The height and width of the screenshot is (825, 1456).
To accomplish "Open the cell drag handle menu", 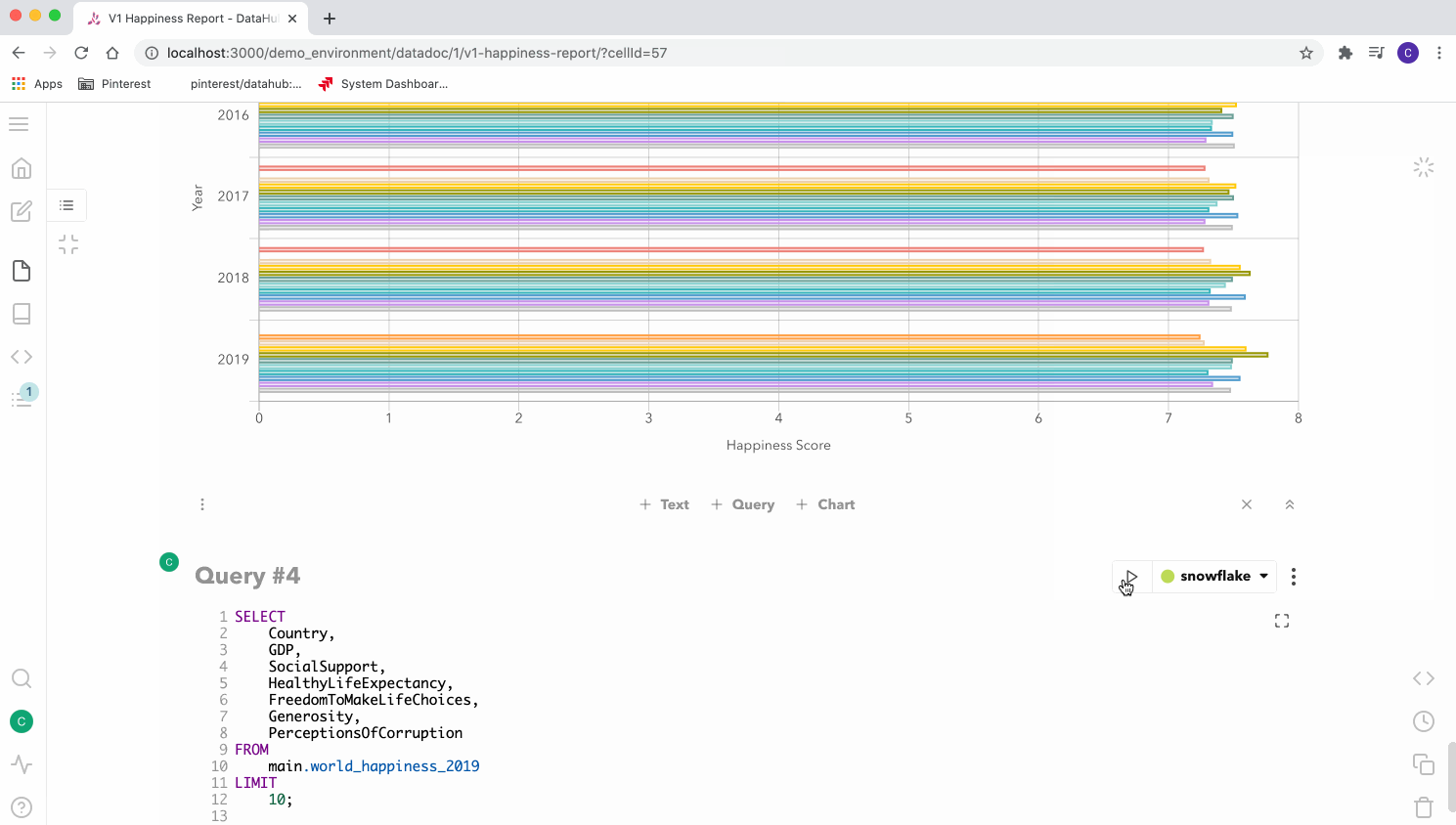I will point(202,504).
